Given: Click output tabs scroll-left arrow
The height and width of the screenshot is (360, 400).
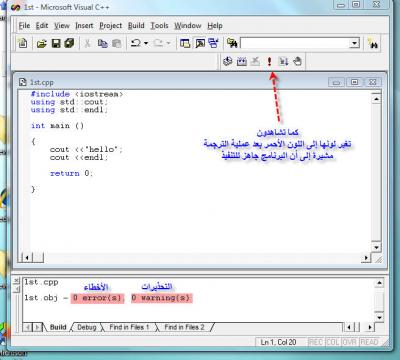Looking at the screenshot, I should (x=28, y=327).
